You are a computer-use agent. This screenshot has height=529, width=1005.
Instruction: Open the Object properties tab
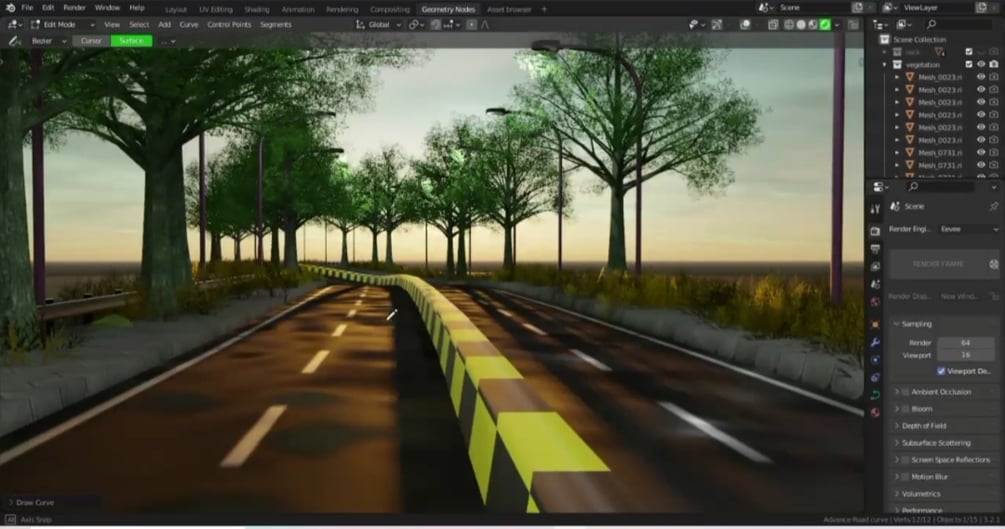pyautogui.click(x=875, y=324)
